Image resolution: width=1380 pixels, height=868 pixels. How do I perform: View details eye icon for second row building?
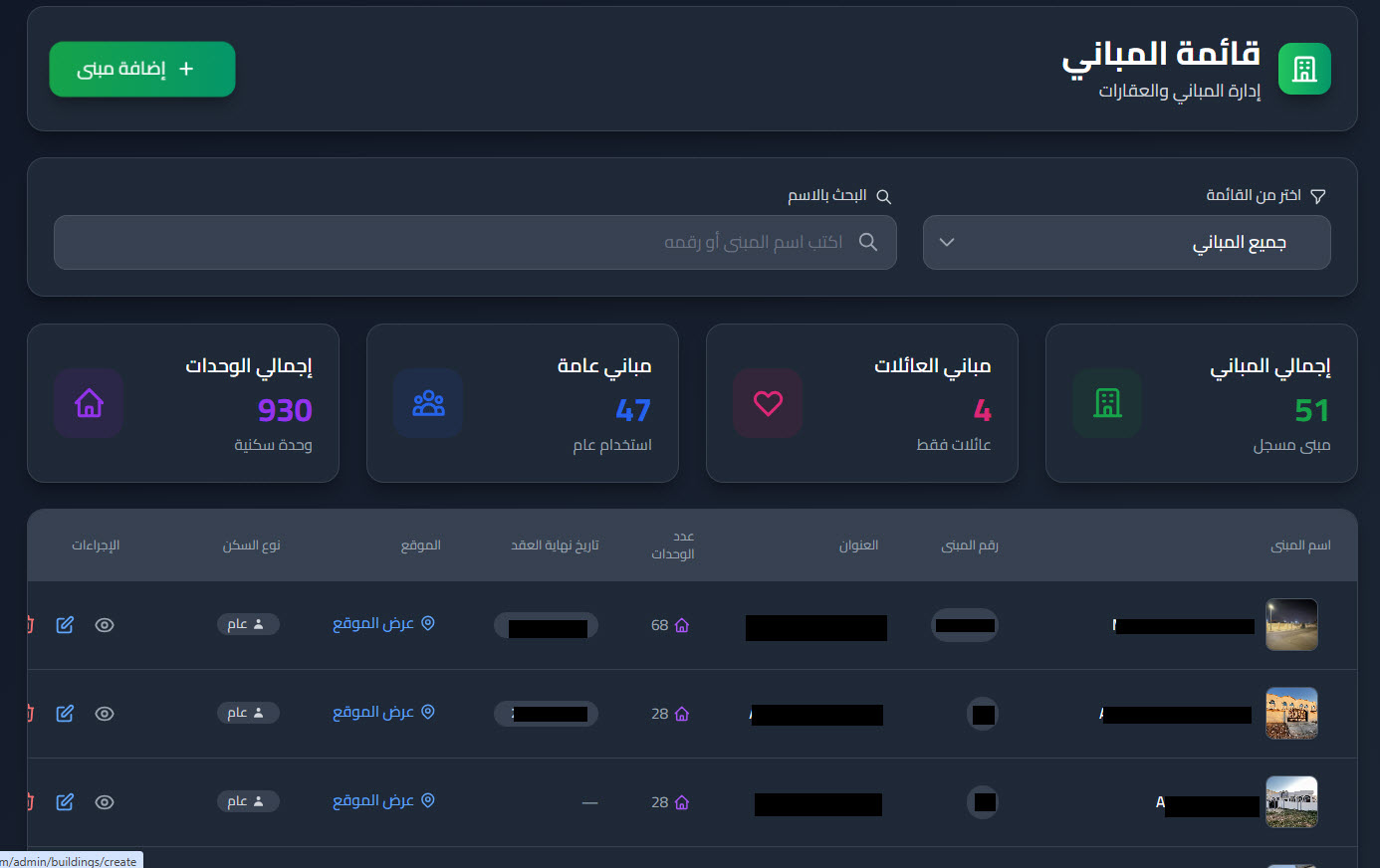click(x=105, y=714)
